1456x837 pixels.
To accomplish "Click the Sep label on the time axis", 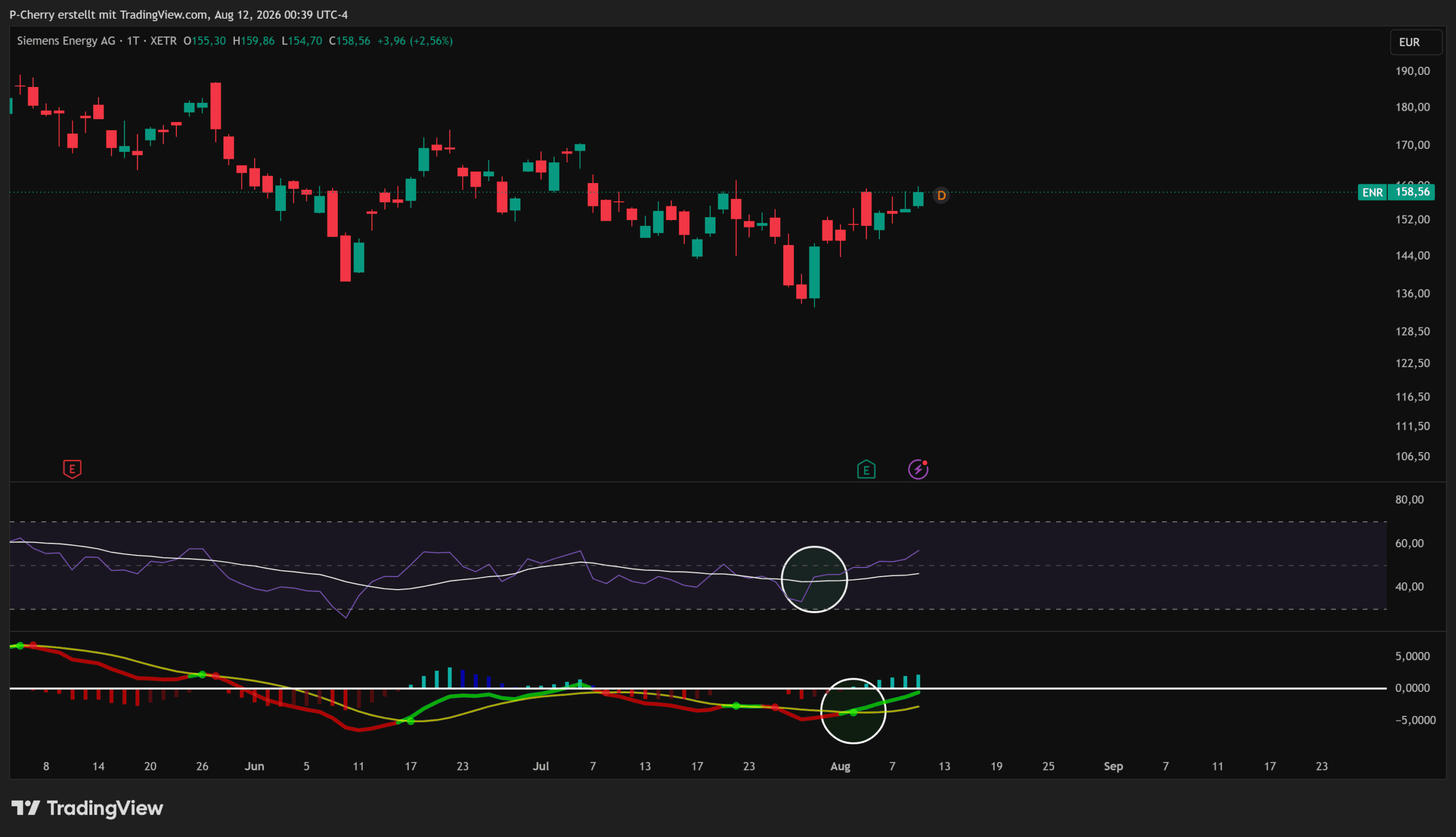I will click(1114, 766).
